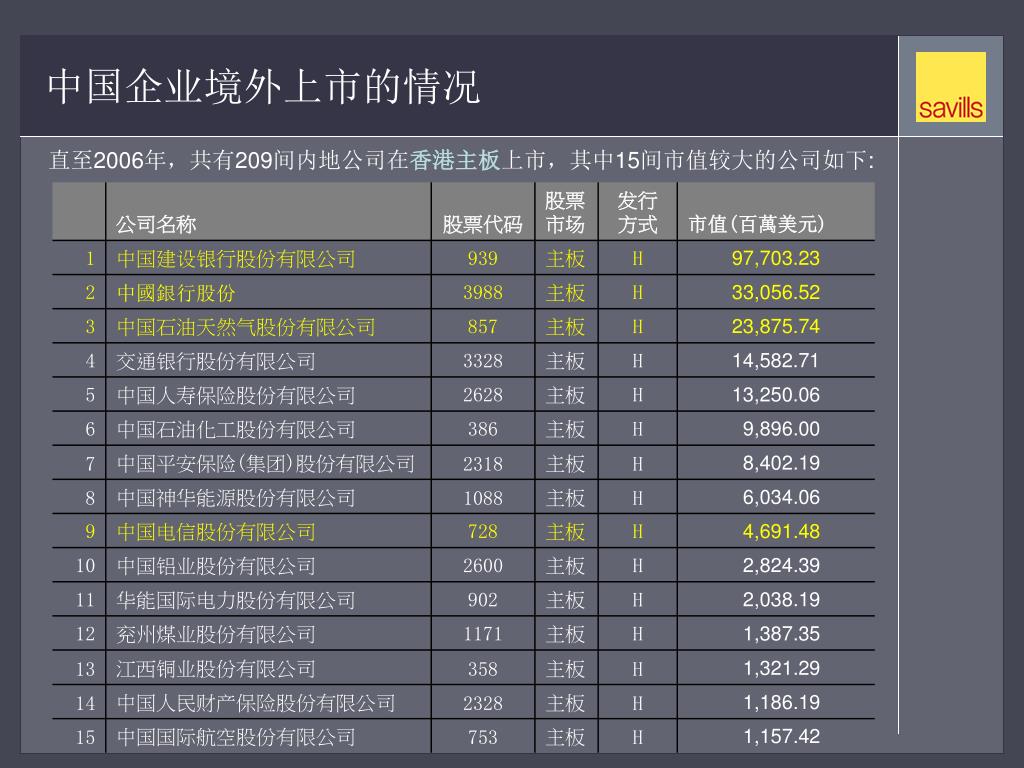Click stock code 3328
The height and width of the screenshot is (768, 1024).
tap(483, 360)
